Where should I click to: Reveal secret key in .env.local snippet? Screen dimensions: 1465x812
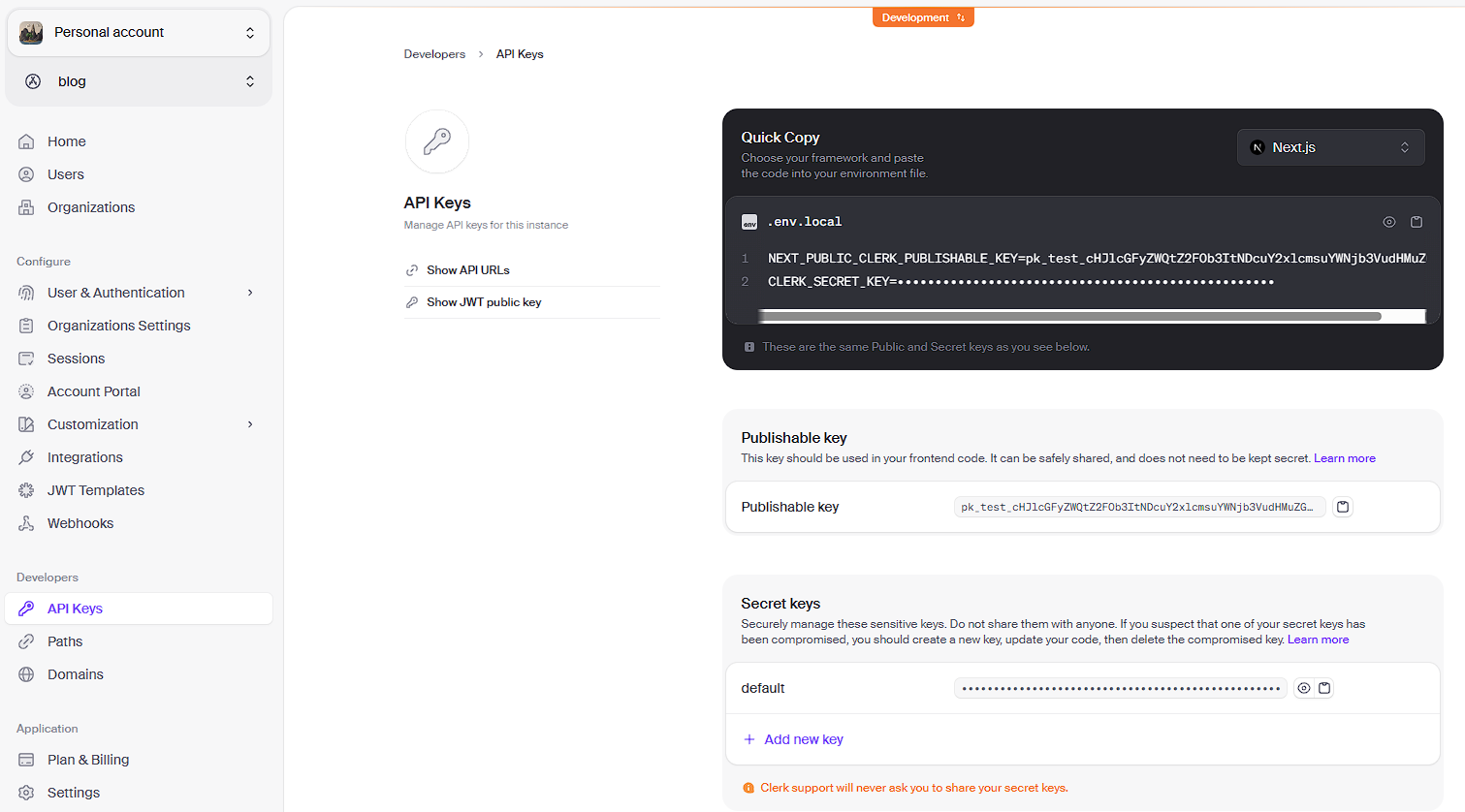pyautogui.click(x=1389, y=222)
